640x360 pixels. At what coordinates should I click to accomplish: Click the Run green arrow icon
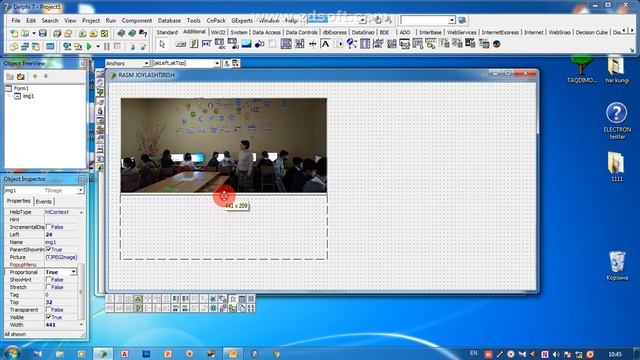click(x=89, y=47)
